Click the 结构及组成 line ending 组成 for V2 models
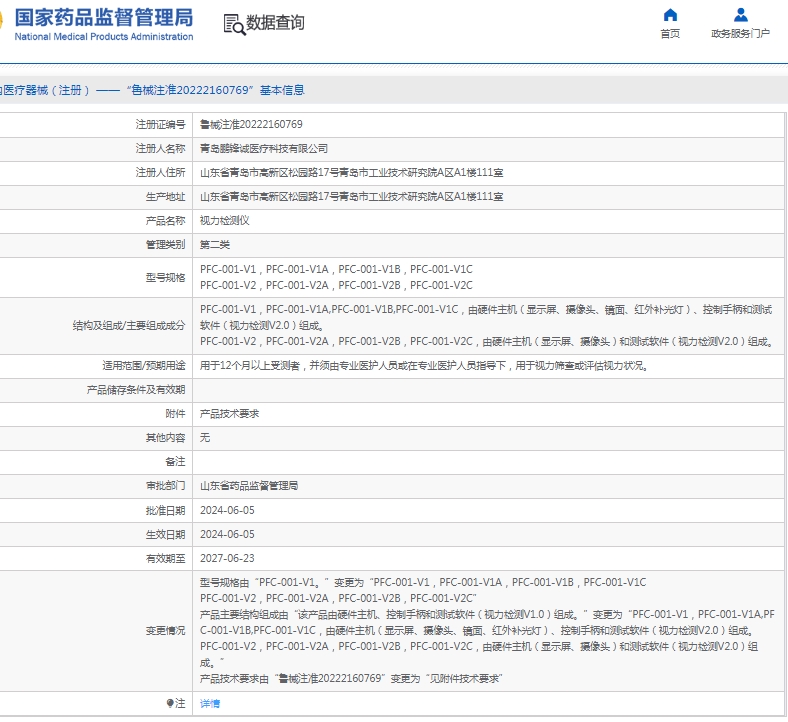The height and width of the screenshot is (722, 788). (486, 342)
